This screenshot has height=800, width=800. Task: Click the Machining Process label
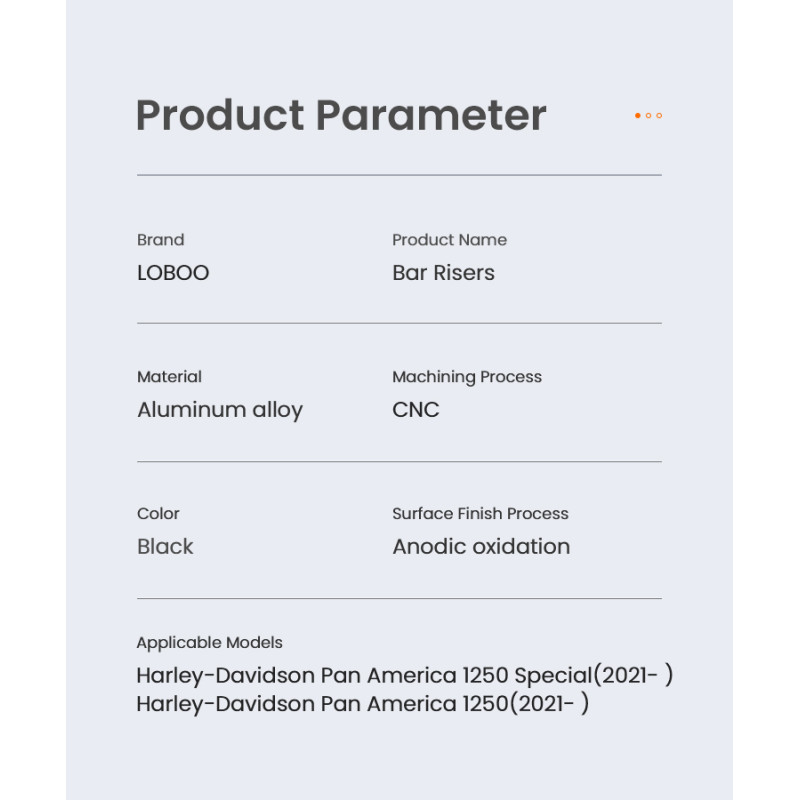pyautogui.click(x=467, y=377)
